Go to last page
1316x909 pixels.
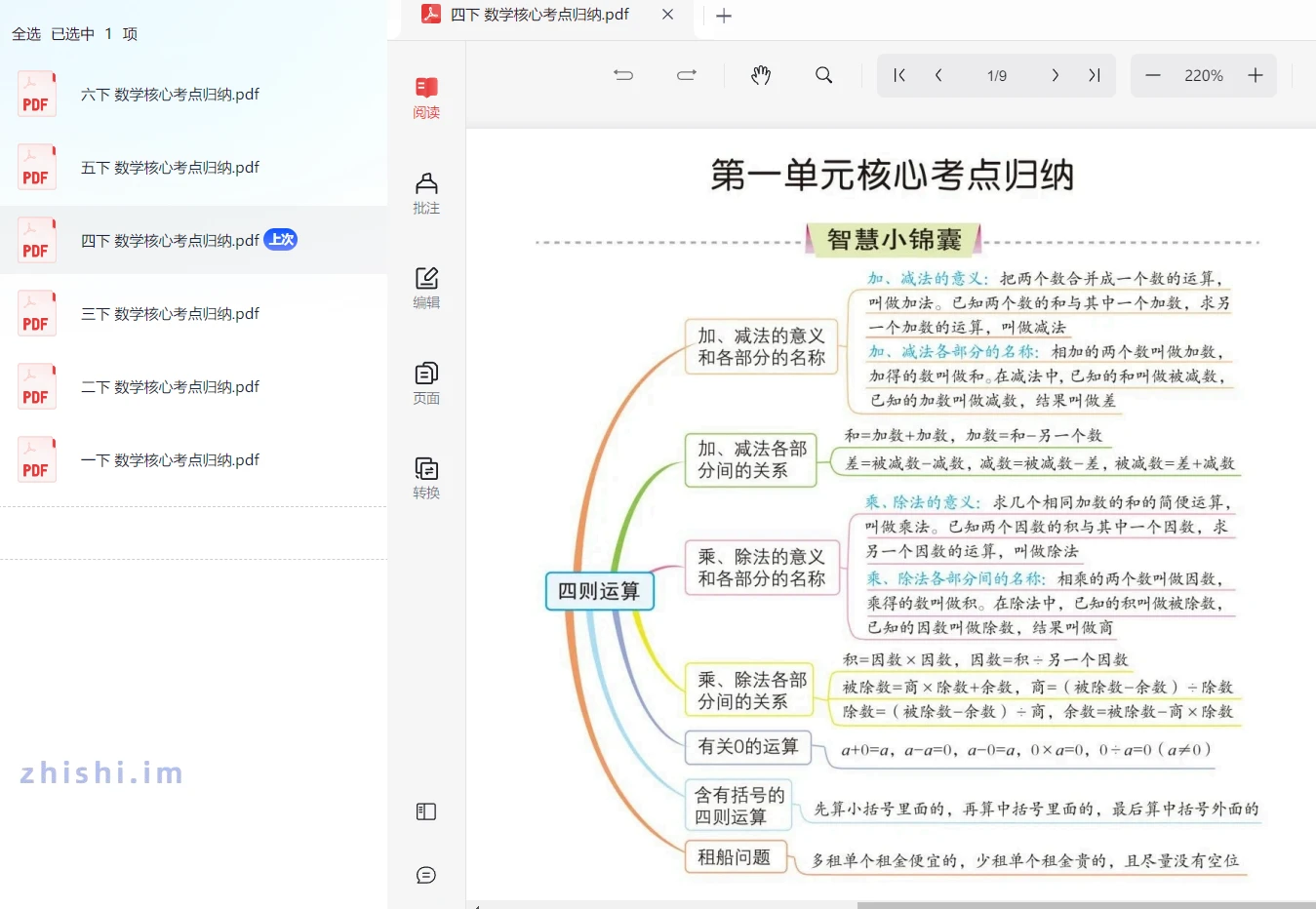coord(1095,75)
